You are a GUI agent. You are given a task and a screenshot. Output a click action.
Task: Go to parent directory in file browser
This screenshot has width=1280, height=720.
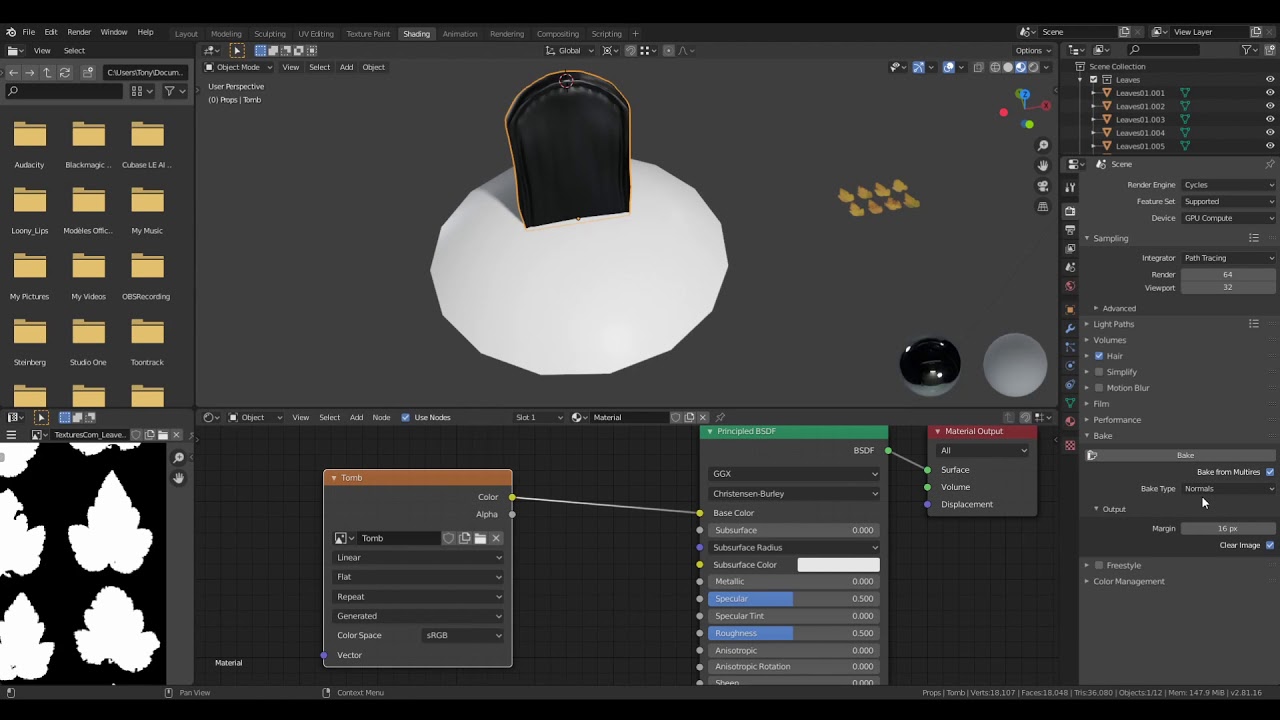coord(47,72)
